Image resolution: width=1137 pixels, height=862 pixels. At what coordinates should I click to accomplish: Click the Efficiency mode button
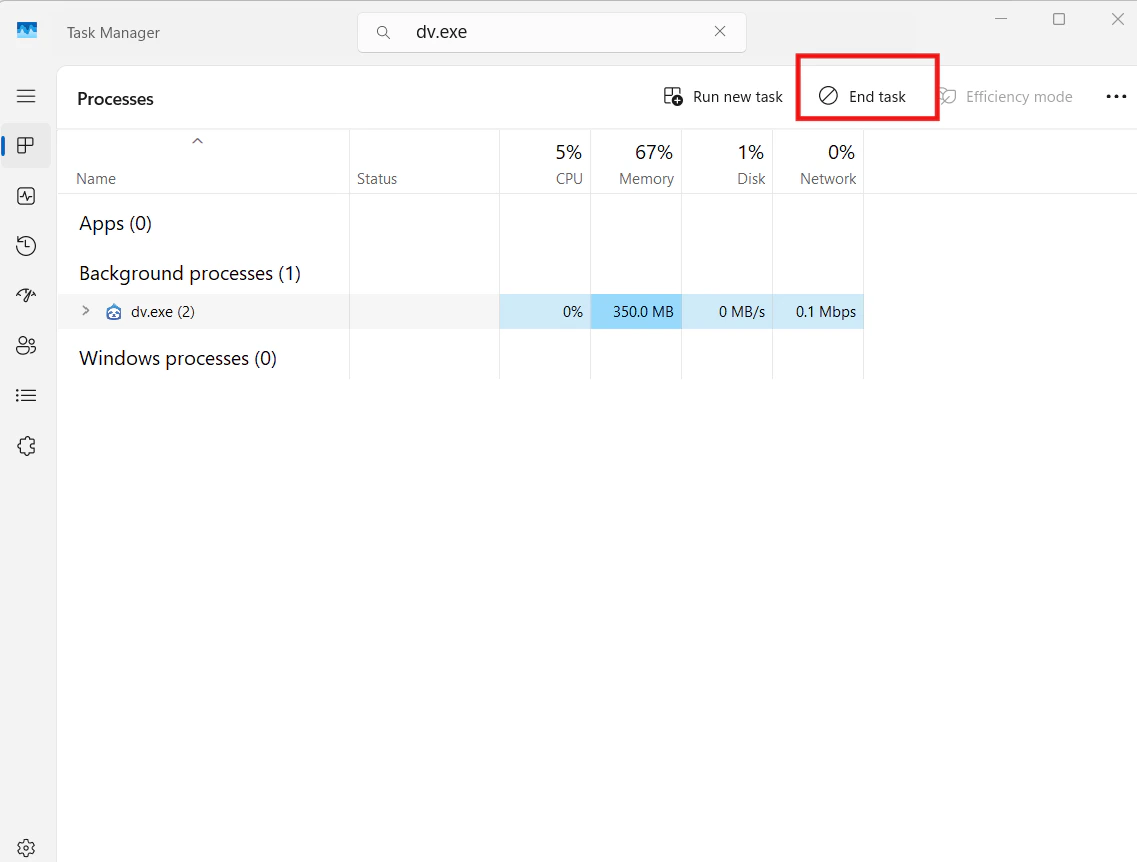click(1006, 96)
